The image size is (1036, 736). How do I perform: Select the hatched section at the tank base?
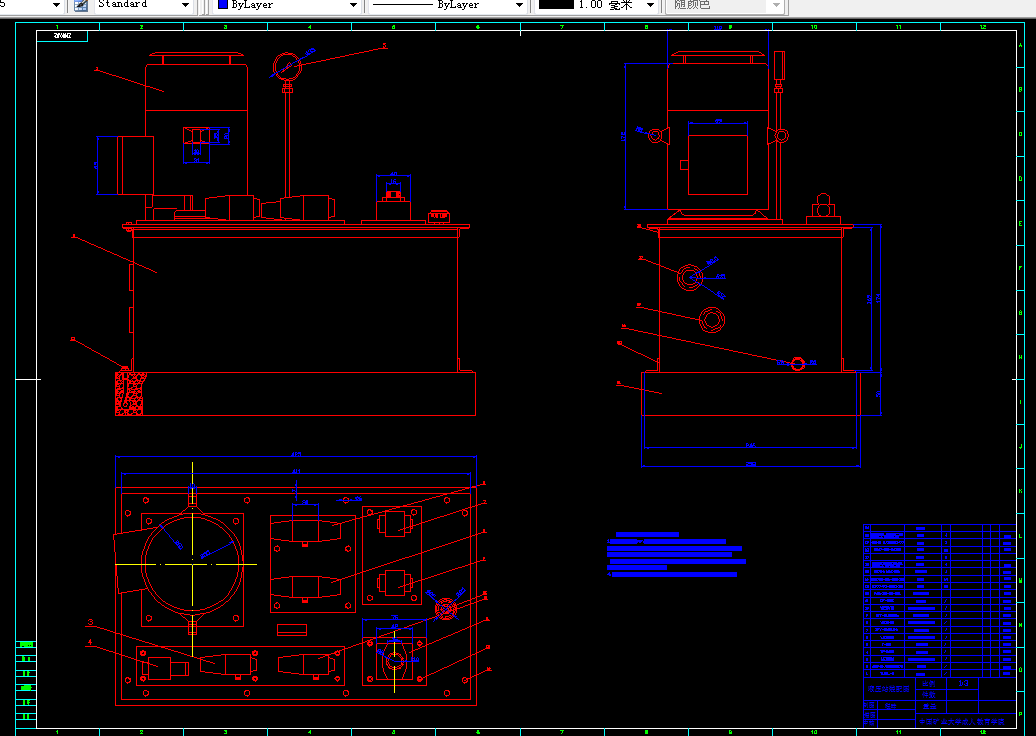(x=131, y=393)
